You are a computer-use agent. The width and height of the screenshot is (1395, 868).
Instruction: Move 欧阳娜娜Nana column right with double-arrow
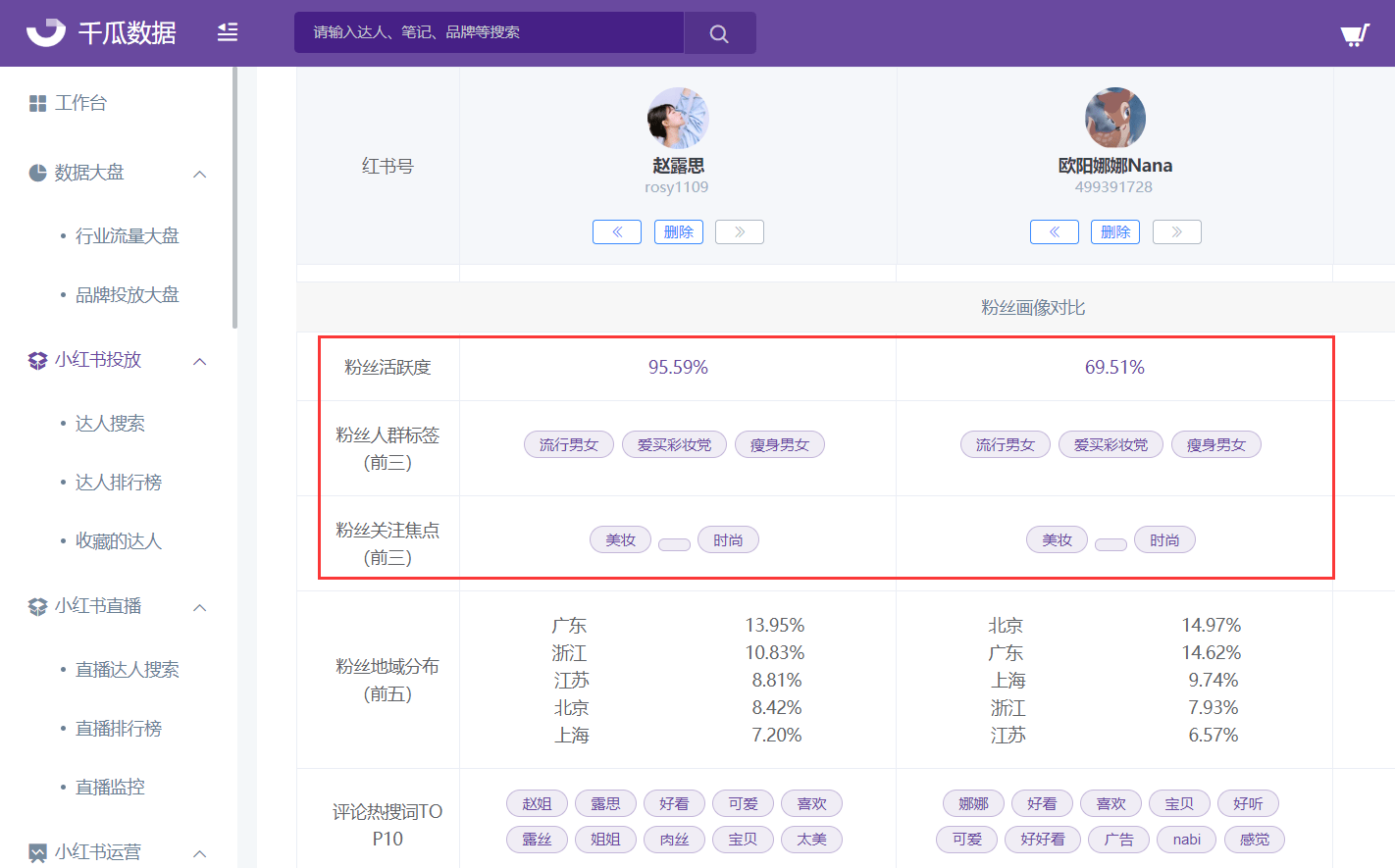tap(1177, 232)
